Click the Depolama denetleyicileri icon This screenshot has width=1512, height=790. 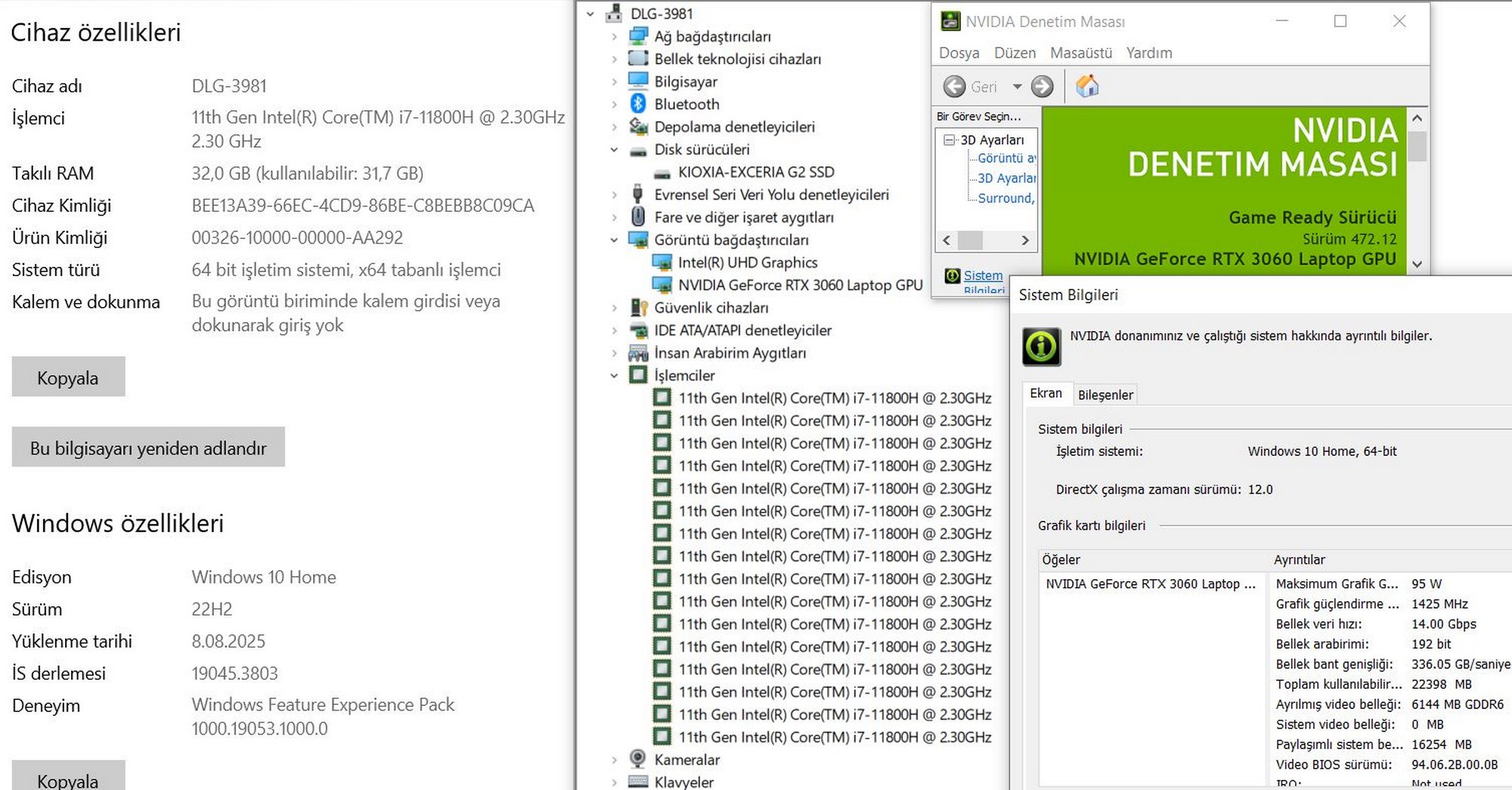[638, 126]
